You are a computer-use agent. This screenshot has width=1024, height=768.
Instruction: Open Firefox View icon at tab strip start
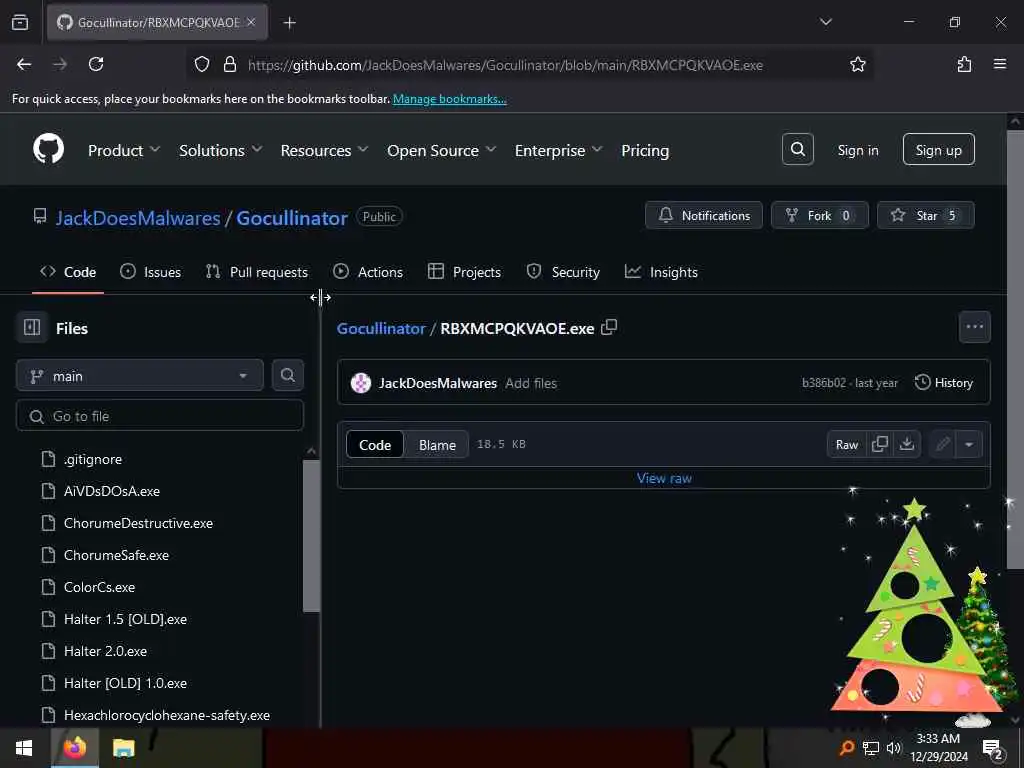coord(20,23)
